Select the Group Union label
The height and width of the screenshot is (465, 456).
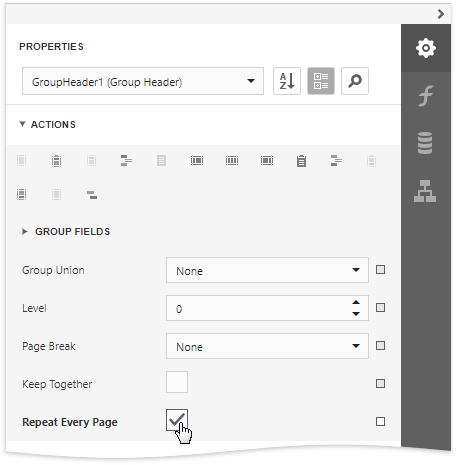(x=53, y=270)
